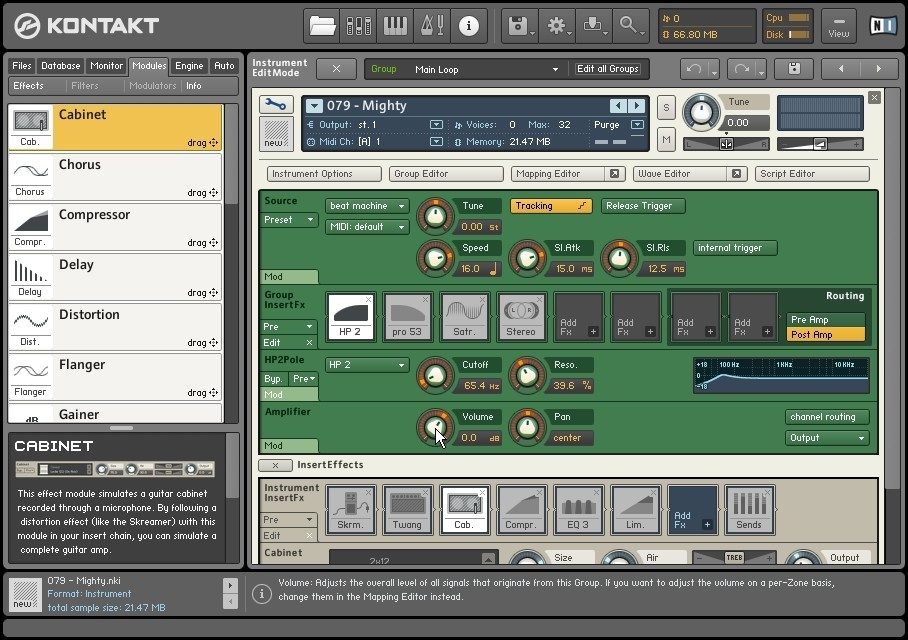Screen dimensions: 908x640
Task: Click the filter Cutoff knob
Action: click(x=435, y=375)
